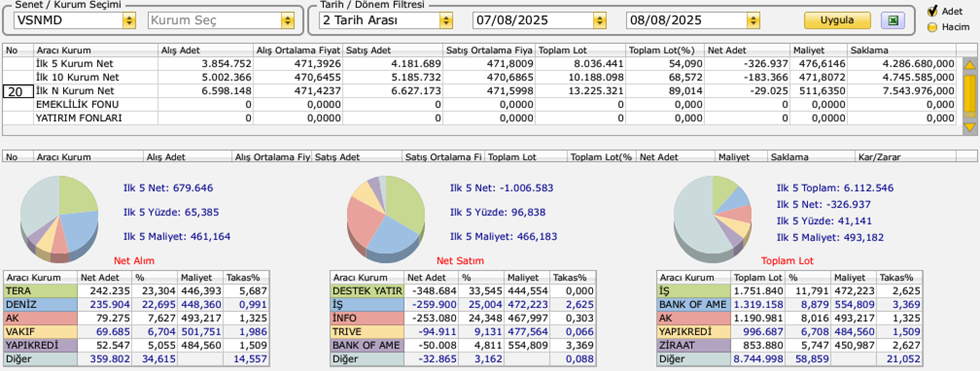The height and width of the screenshot is (371, 980).
Task: Open the 08/08/2025 end date picker
Action: tap(753, 21)
